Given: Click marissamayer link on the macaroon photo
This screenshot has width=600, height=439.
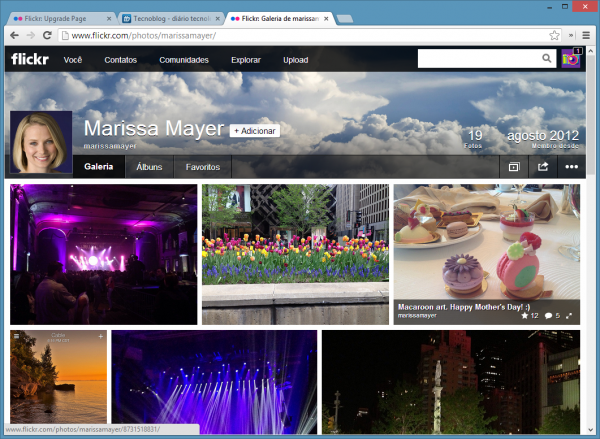Looking at the screenshot, I should (417, 316).
